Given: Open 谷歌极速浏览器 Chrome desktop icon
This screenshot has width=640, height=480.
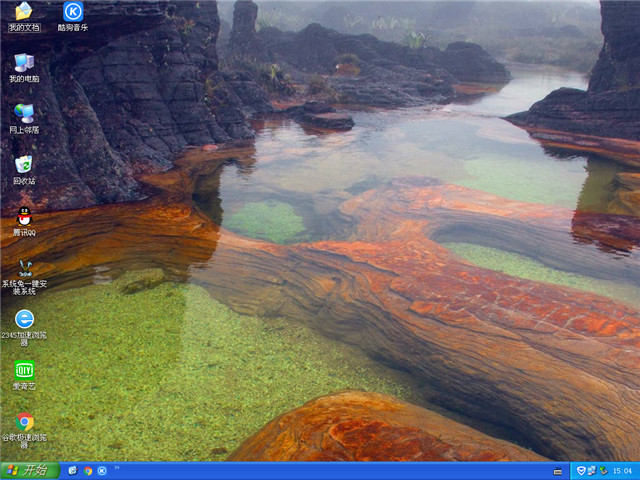Looking at the screenshot, I should [24, 421].
